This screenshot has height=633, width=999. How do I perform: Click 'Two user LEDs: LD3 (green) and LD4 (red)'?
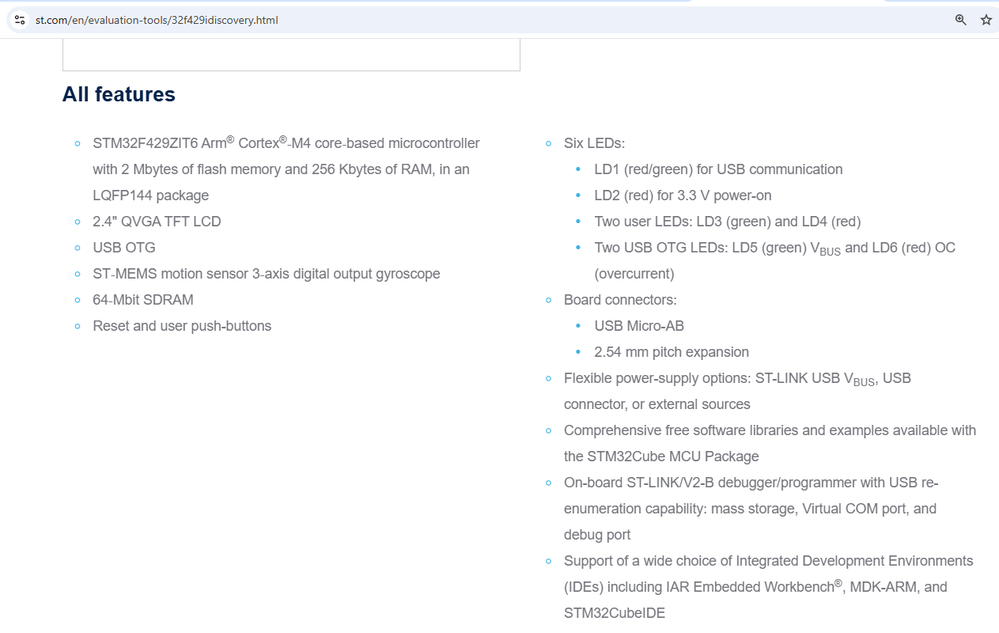(728, 222)
